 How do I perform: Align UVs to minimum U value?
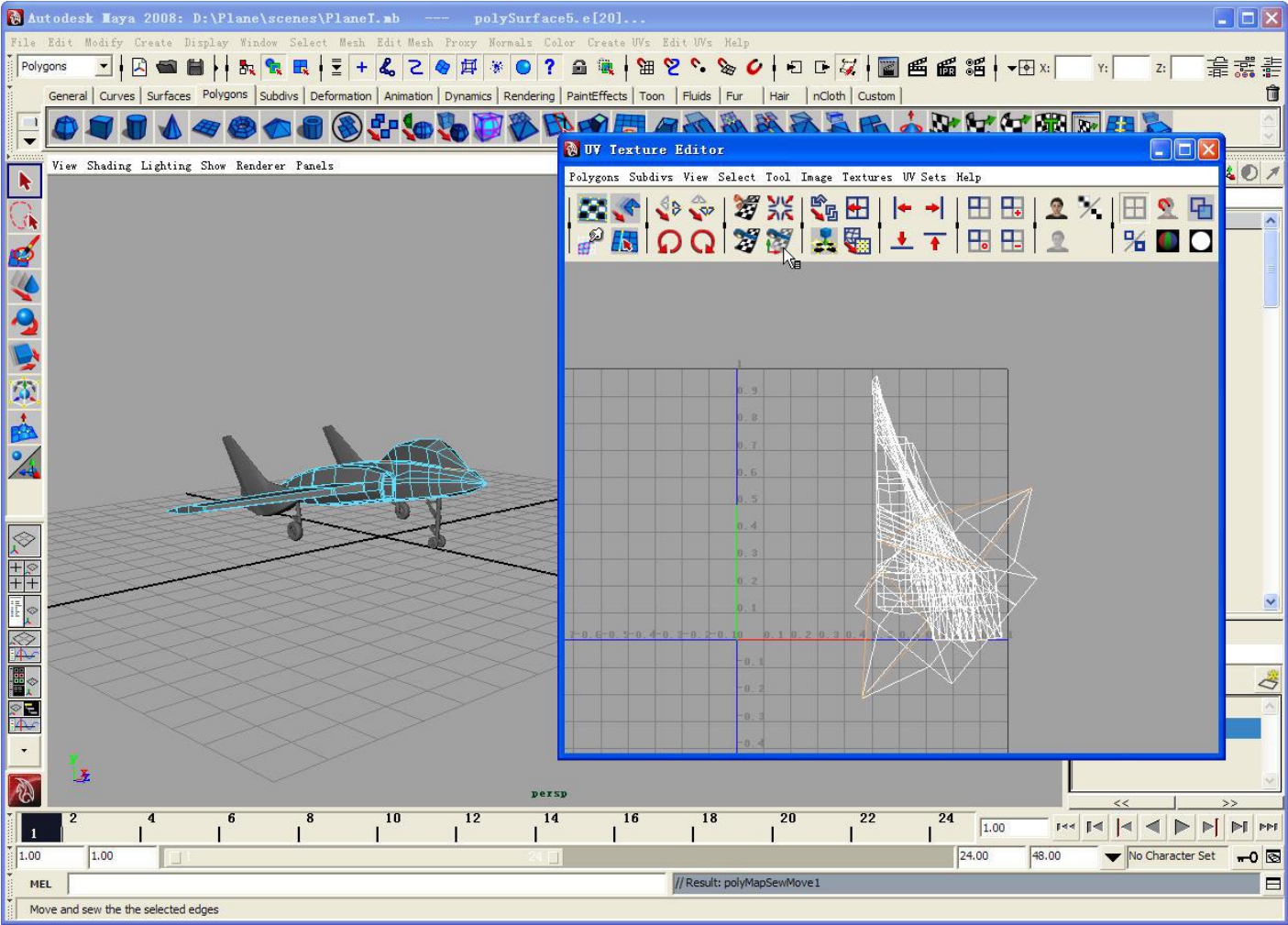pyautogui.click(x=902, y=209)
